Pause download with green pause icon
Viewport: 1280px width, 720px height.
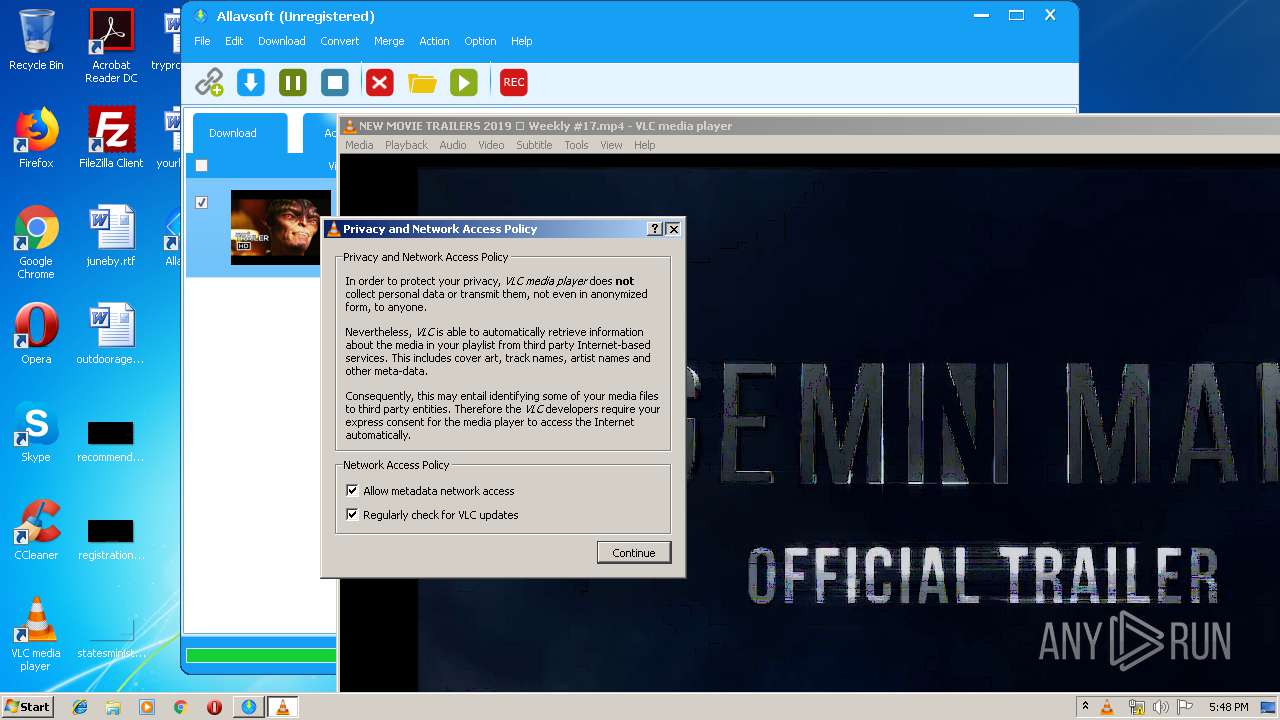tap(292, 82)
